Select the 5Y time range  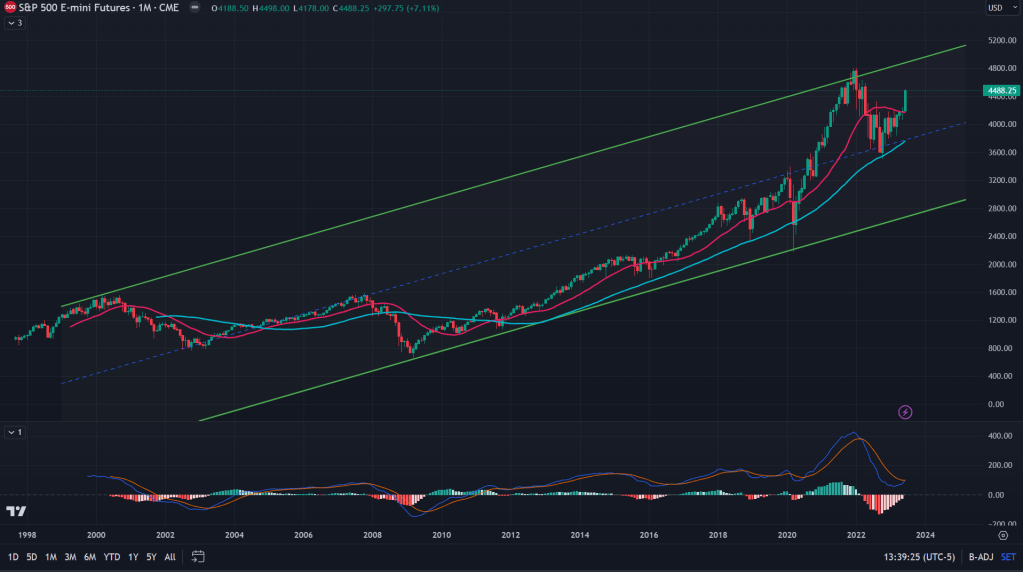coord(151,556)
